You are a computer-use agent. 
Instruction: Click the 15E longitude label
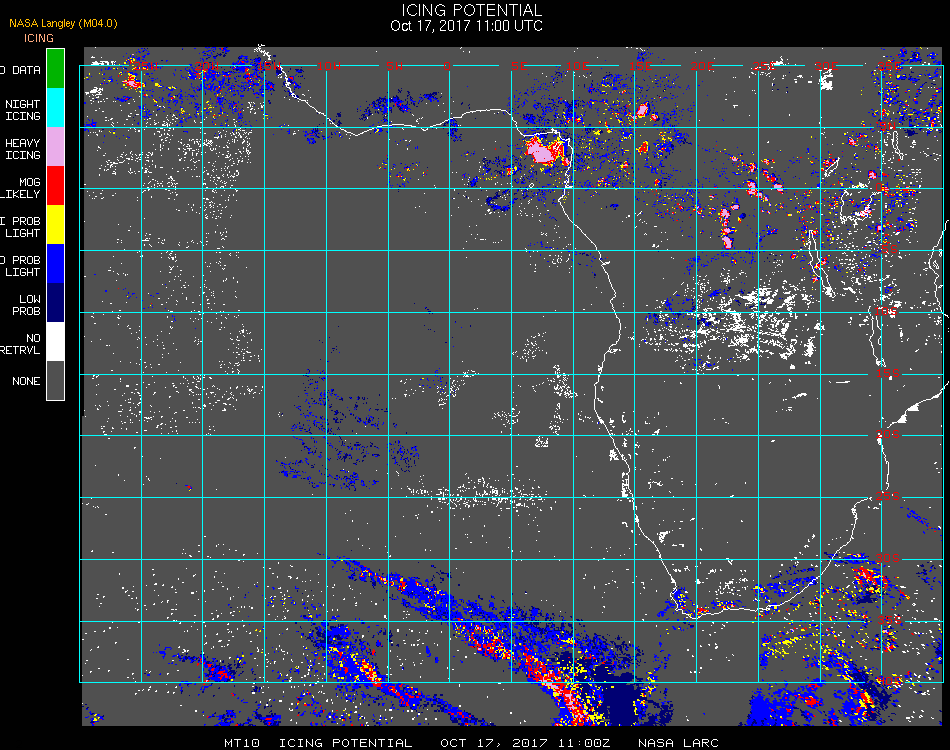pos(640,66)
